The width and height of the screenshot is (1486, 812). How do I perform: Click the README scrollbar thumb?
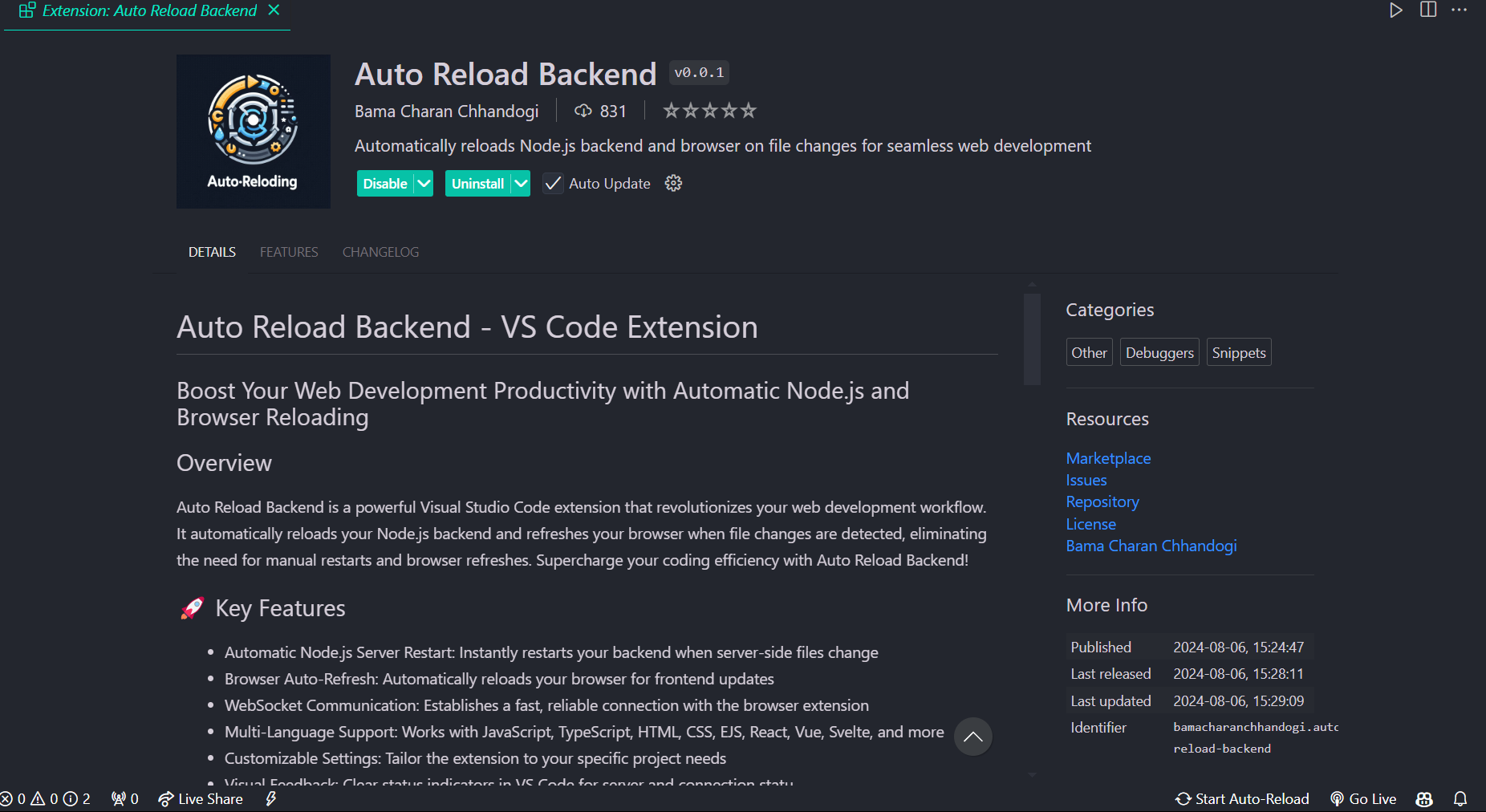pos(1033,339)
